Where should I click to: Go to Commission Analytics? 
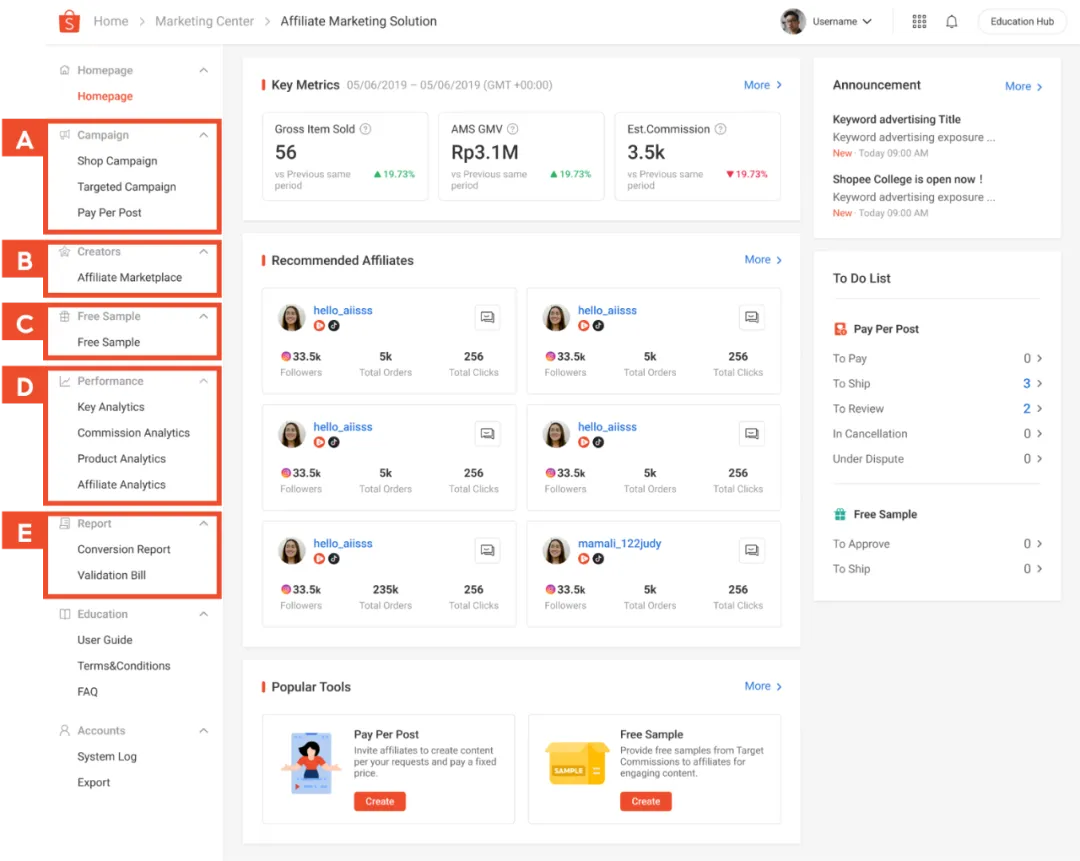point(134,433)
